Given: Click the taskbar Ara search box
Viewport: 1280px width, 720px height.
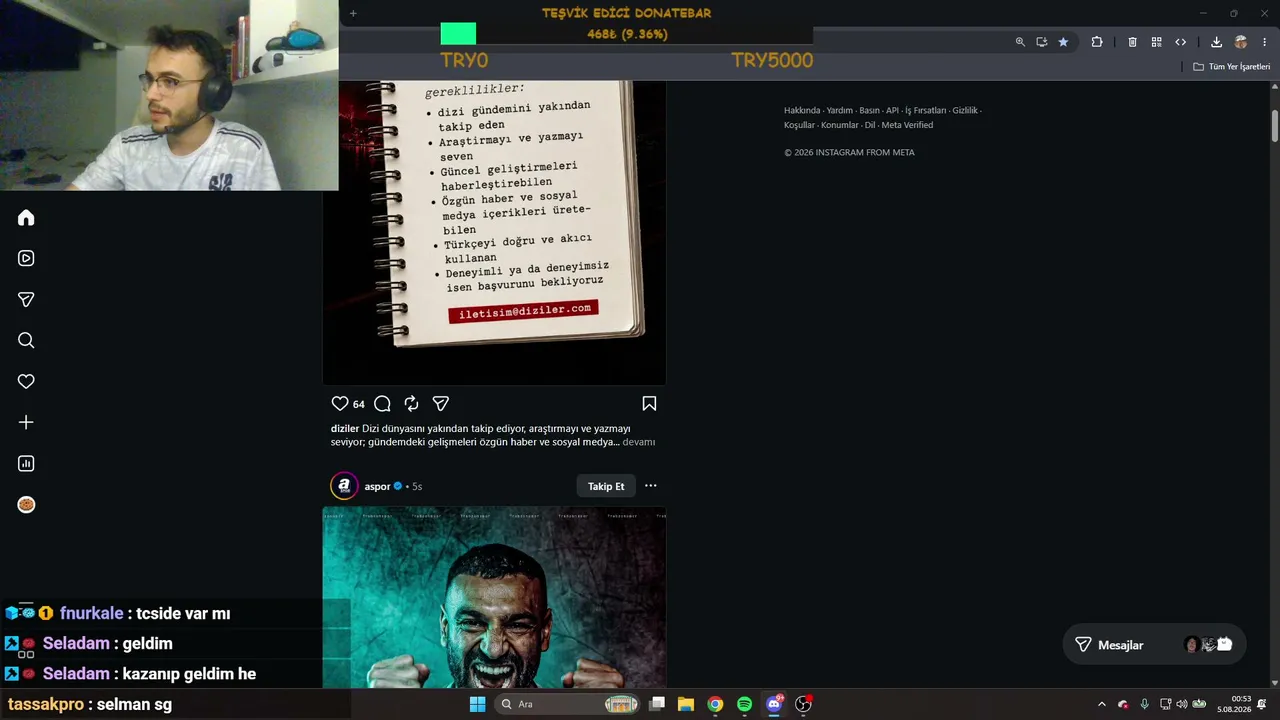Looking at the screenshot, I should click(x=569, y=704).
